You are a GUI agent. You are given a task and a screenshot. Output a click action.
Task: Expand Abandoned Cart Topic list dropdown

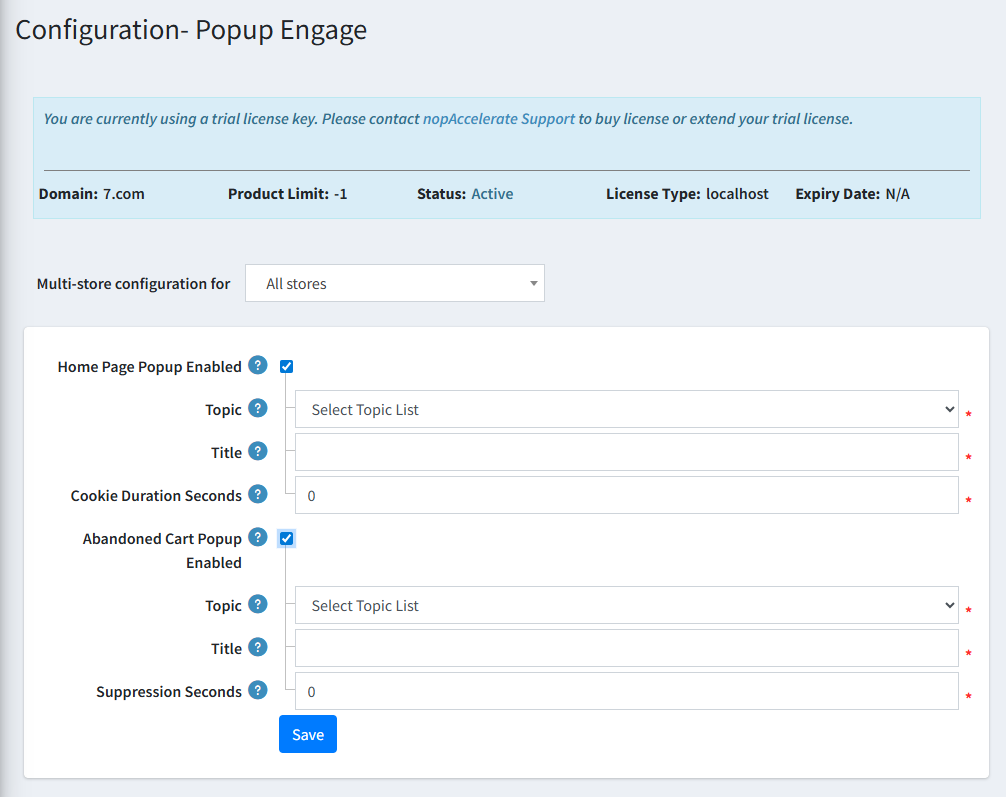[x=626, y=605]
